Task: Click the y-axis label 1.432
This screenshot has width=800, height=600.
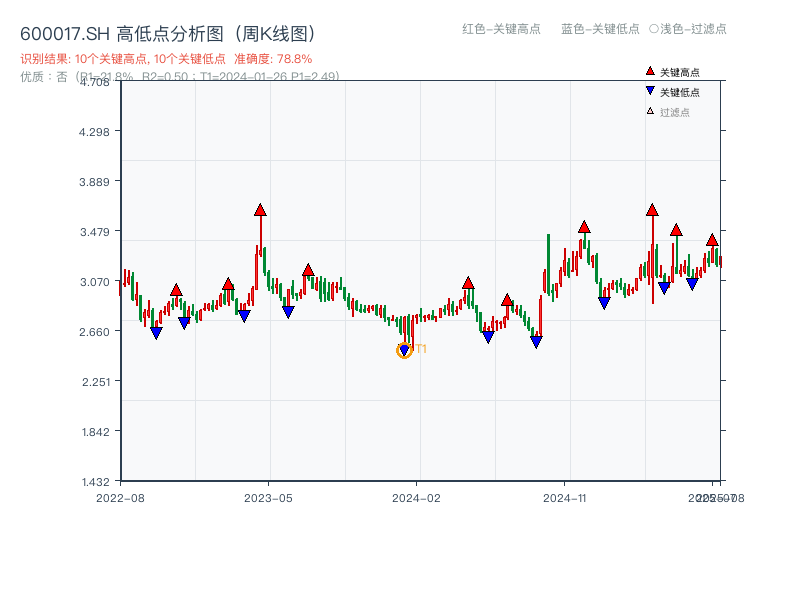Action: tap(95, 482)
